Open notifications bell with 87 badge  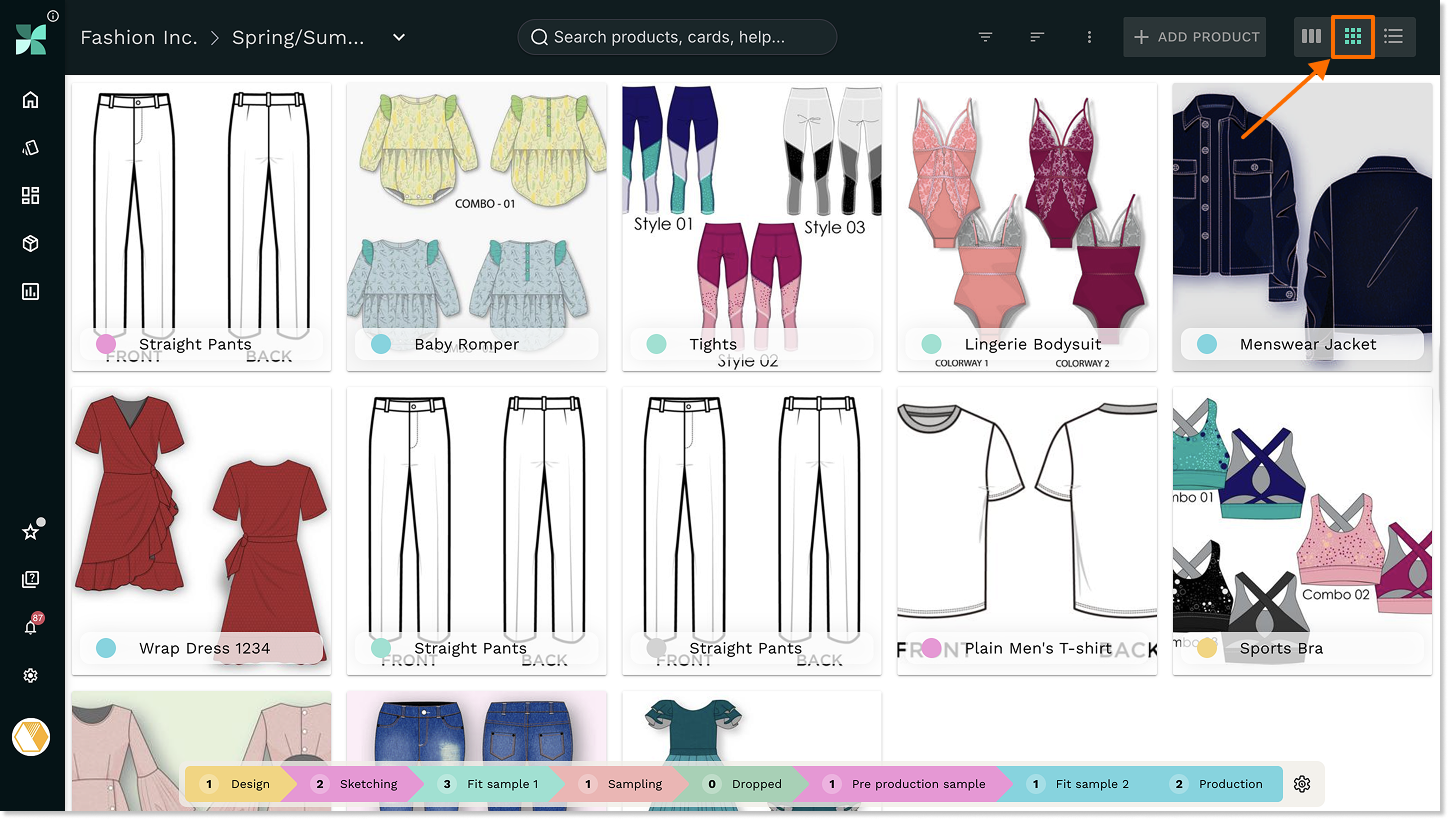[30, 628]
